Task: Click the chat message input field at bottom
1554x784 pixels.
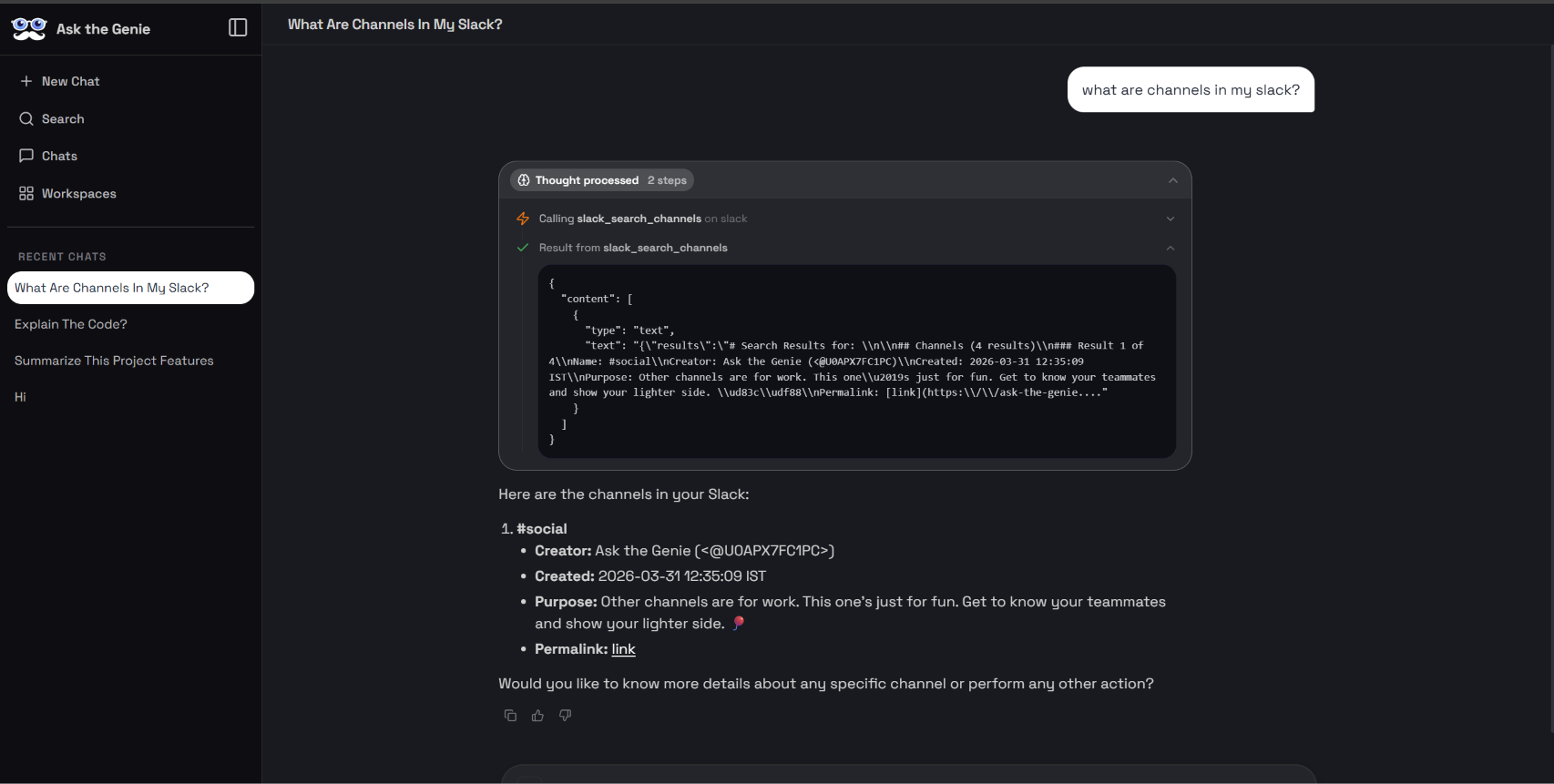Action: coord(908,774)
